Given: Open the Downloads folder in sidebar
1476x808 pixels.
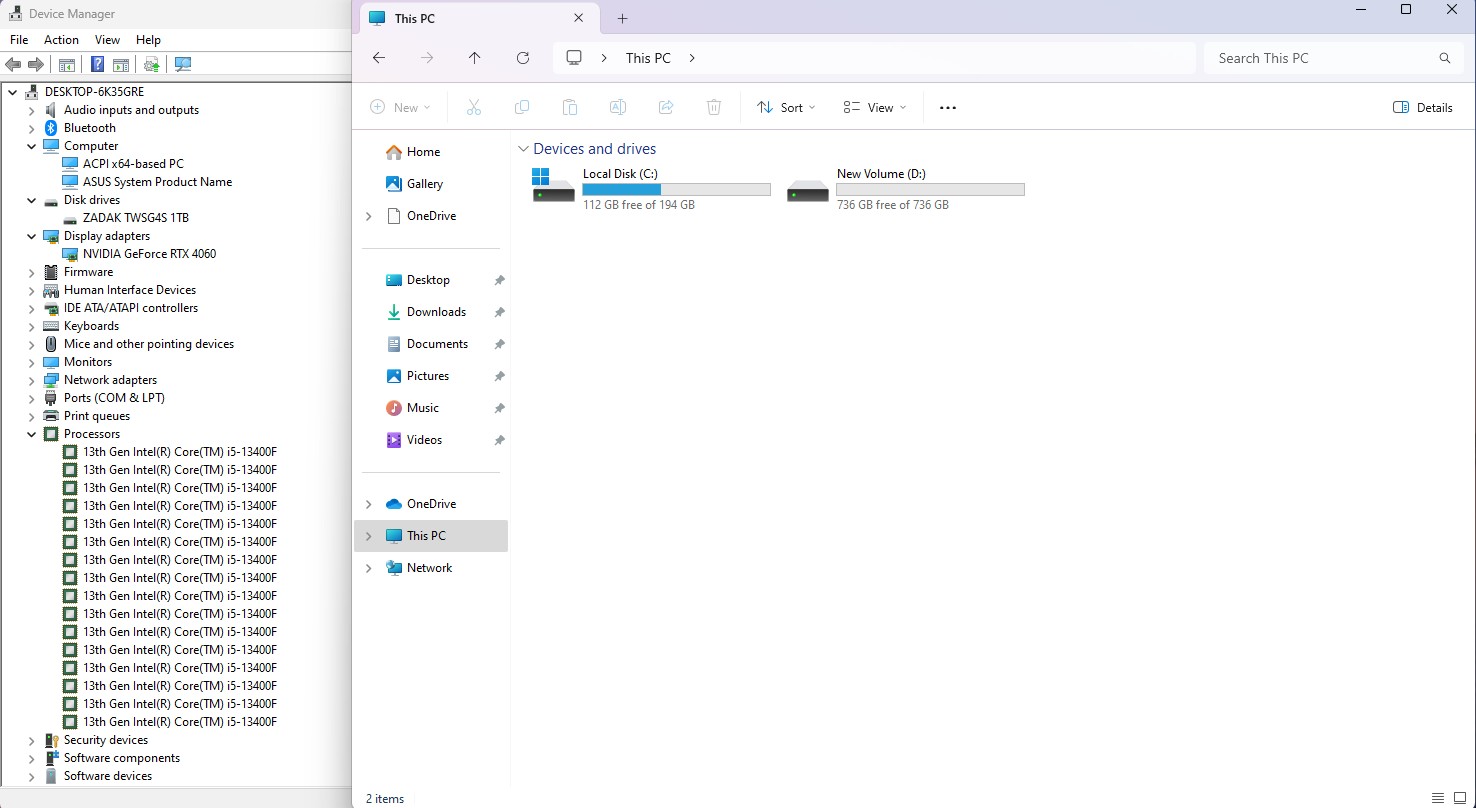Looking at the screenshot, I should tap(436, 312).
